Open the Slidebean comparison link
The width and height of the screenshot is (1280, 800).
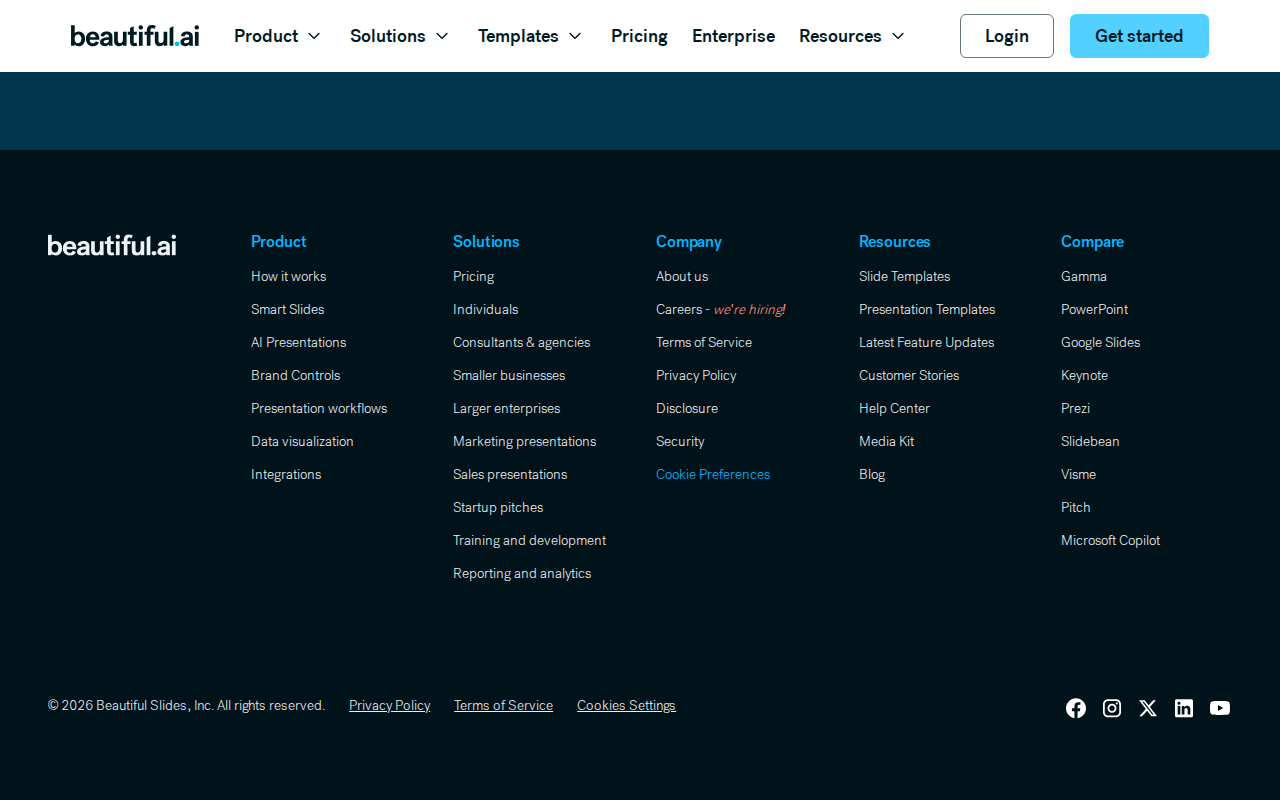pos(1090,441)
